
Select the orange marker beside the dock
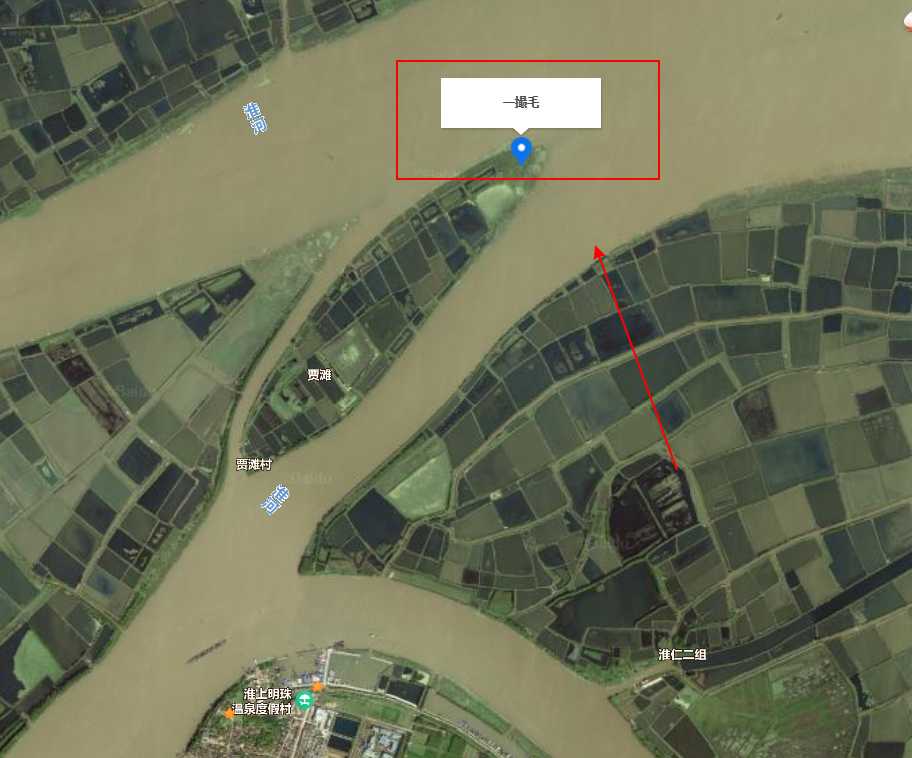317,686
